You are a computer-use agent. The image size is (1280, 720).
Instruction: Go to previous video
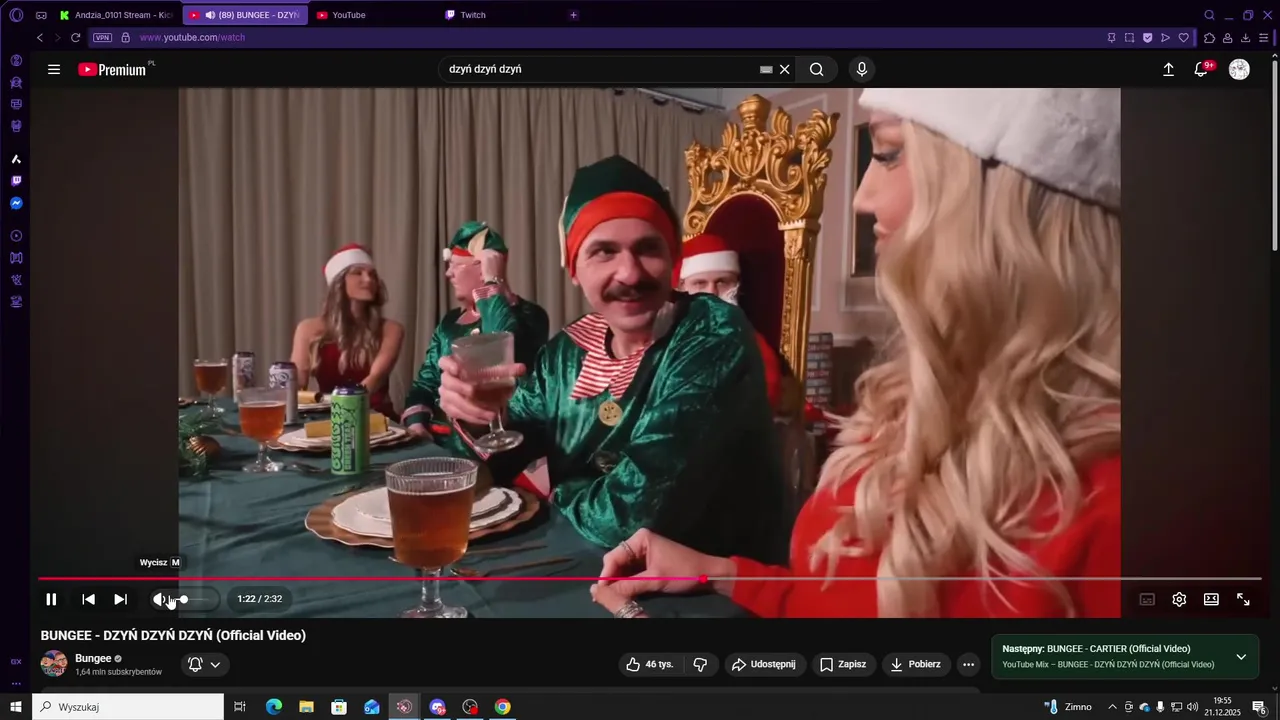[88, 599]
